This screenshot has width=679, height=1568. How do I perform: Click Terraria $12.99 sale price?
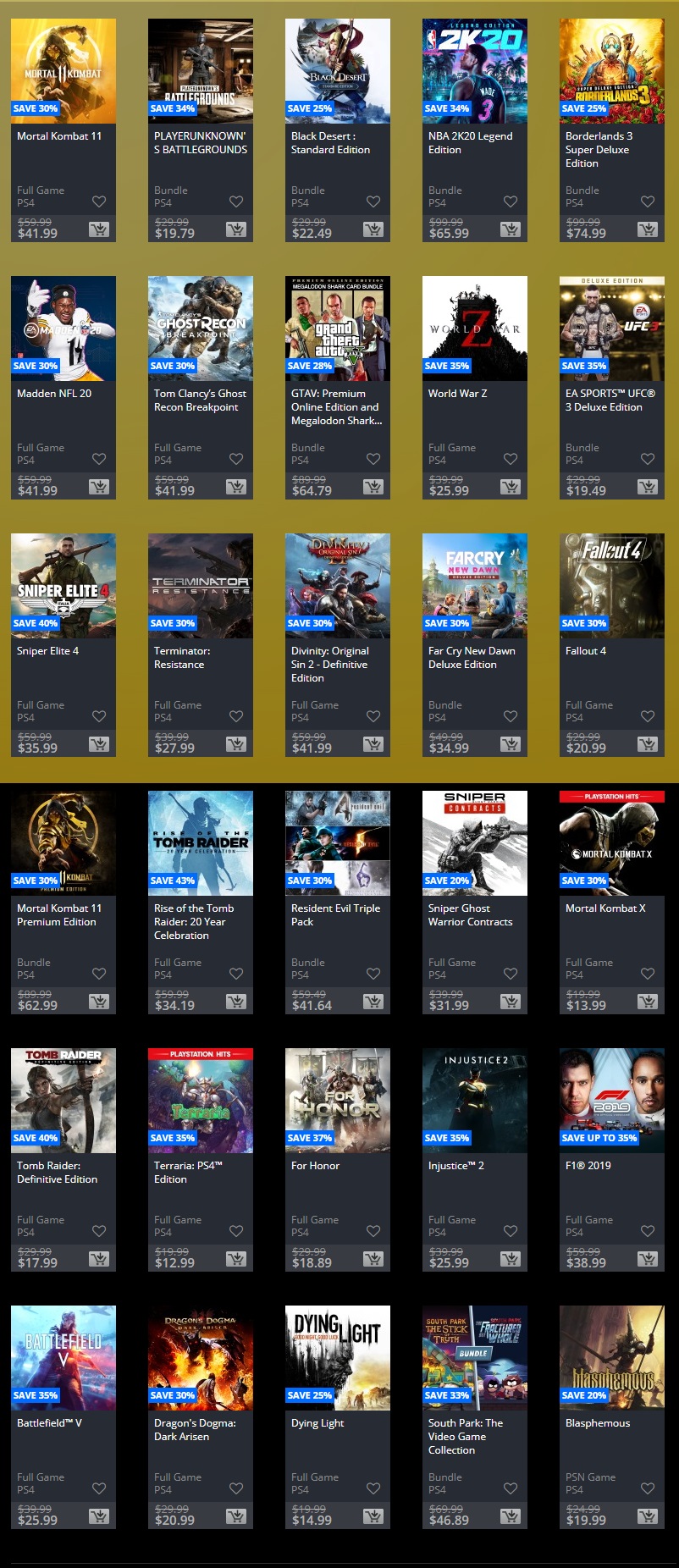[174, 1263]
